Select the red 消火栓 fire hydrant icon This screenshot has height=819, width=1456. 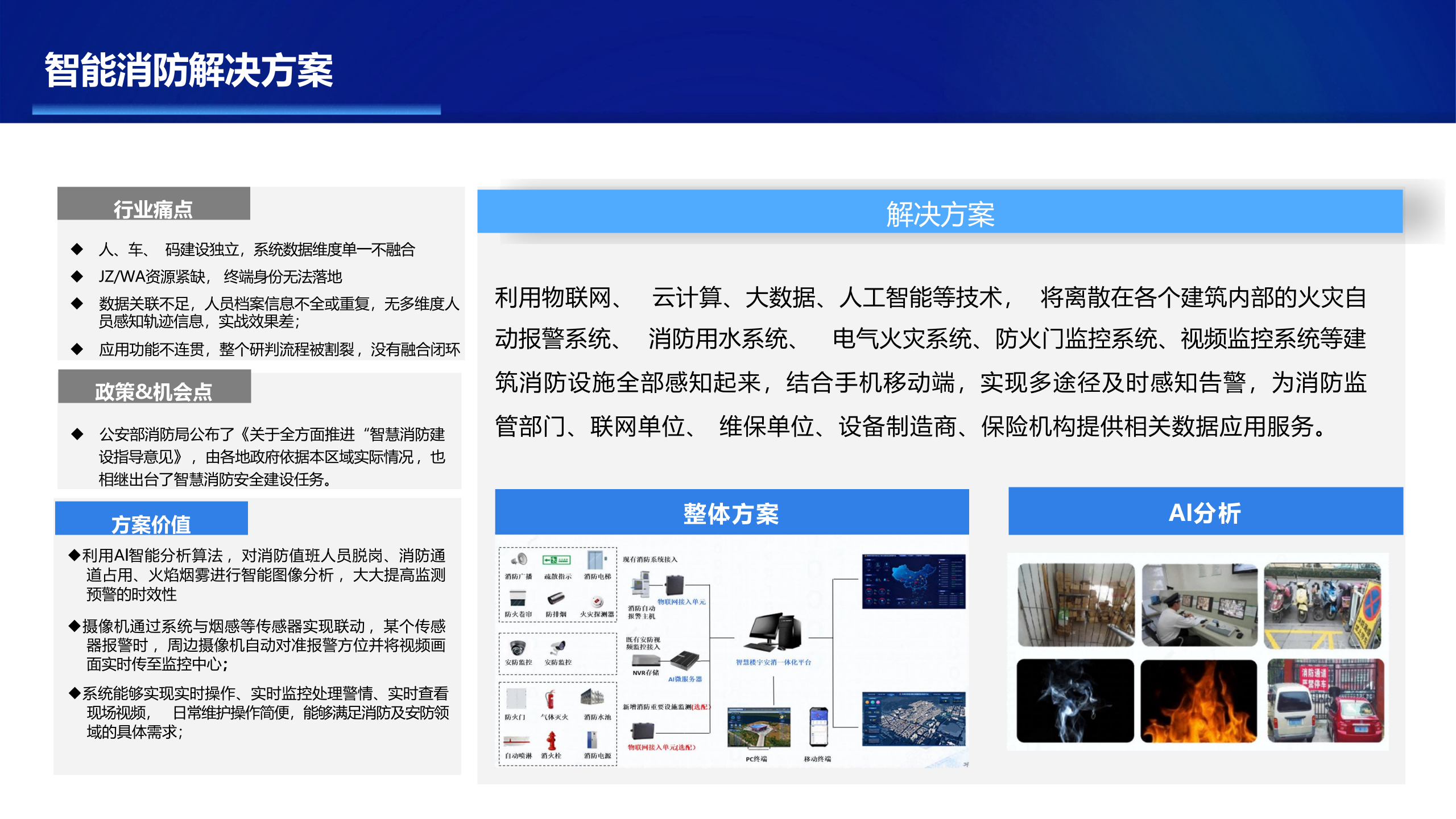click(x=551, y=741)
